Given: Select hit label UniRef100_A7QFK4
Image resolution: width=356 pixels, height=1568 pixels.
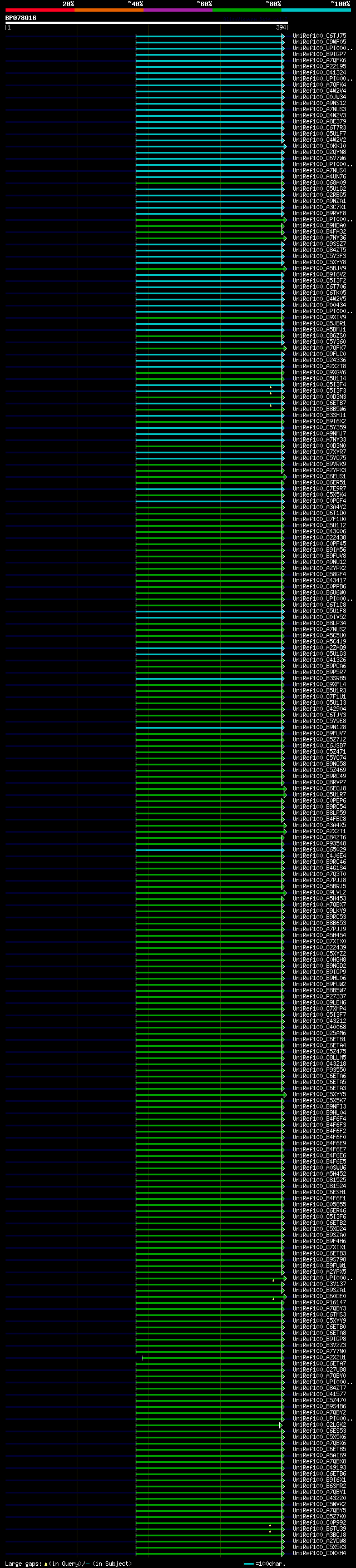Looking at the screenshot, I should [319, 85].
